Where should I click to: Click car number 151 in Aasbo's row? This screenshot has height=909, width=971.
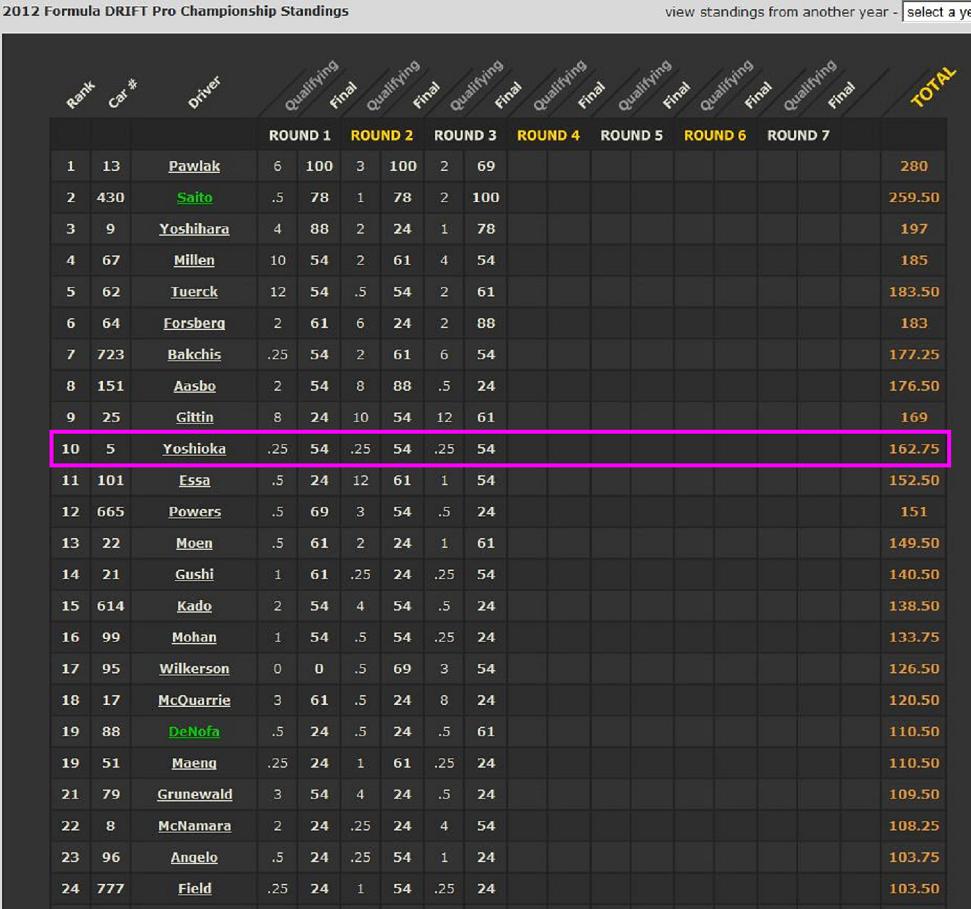[x=110, y=386]
